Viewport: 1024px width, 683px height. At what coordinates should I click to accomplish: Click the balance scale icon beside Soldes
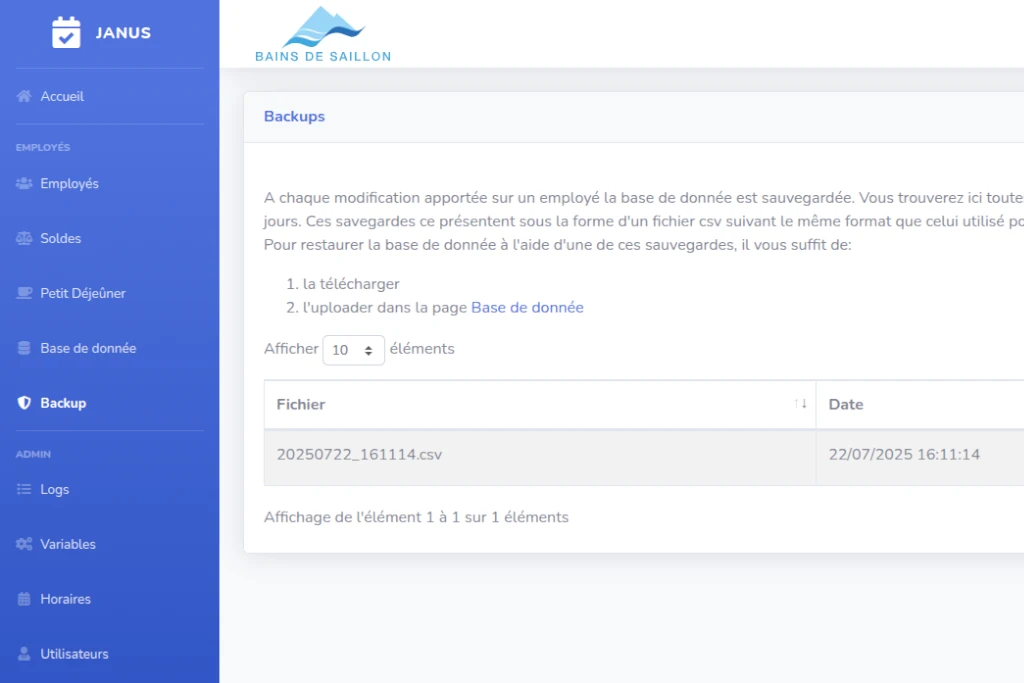[24, 238]
